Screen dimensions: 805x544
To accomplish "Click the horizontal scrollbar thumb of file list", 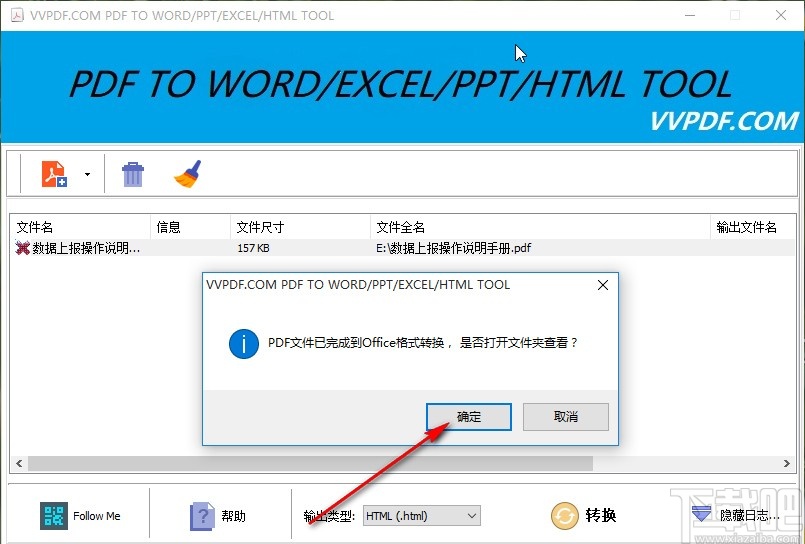I will 310,463.
